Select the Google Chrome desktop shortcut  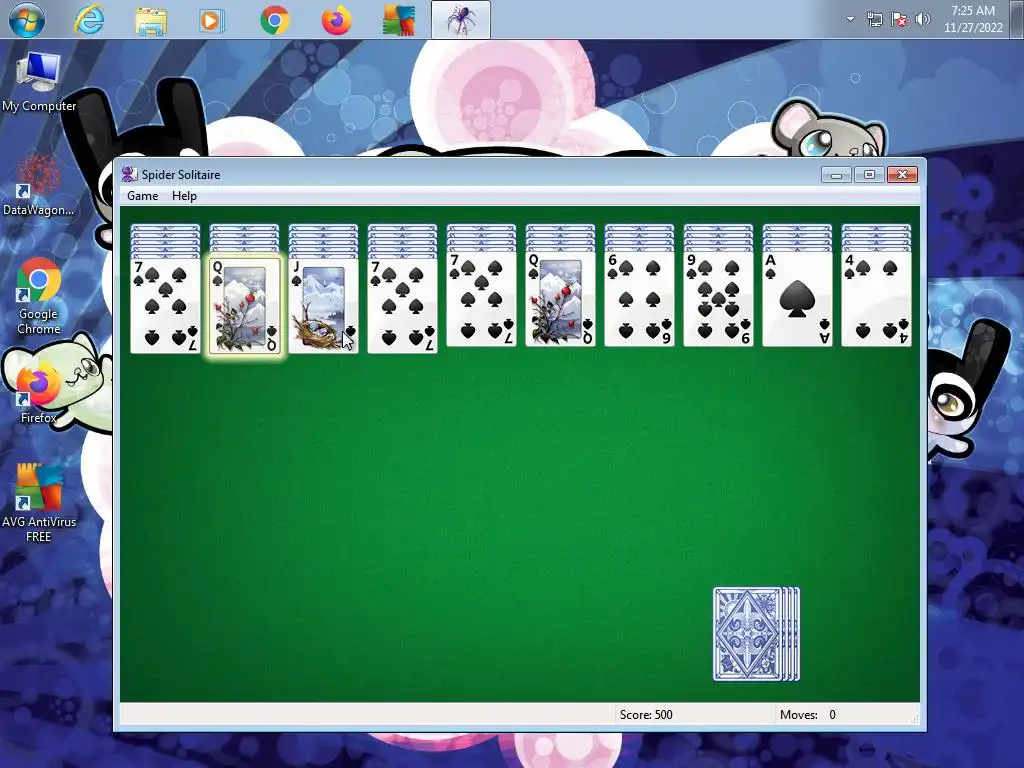pyautogui.click(x=39, y=296)
